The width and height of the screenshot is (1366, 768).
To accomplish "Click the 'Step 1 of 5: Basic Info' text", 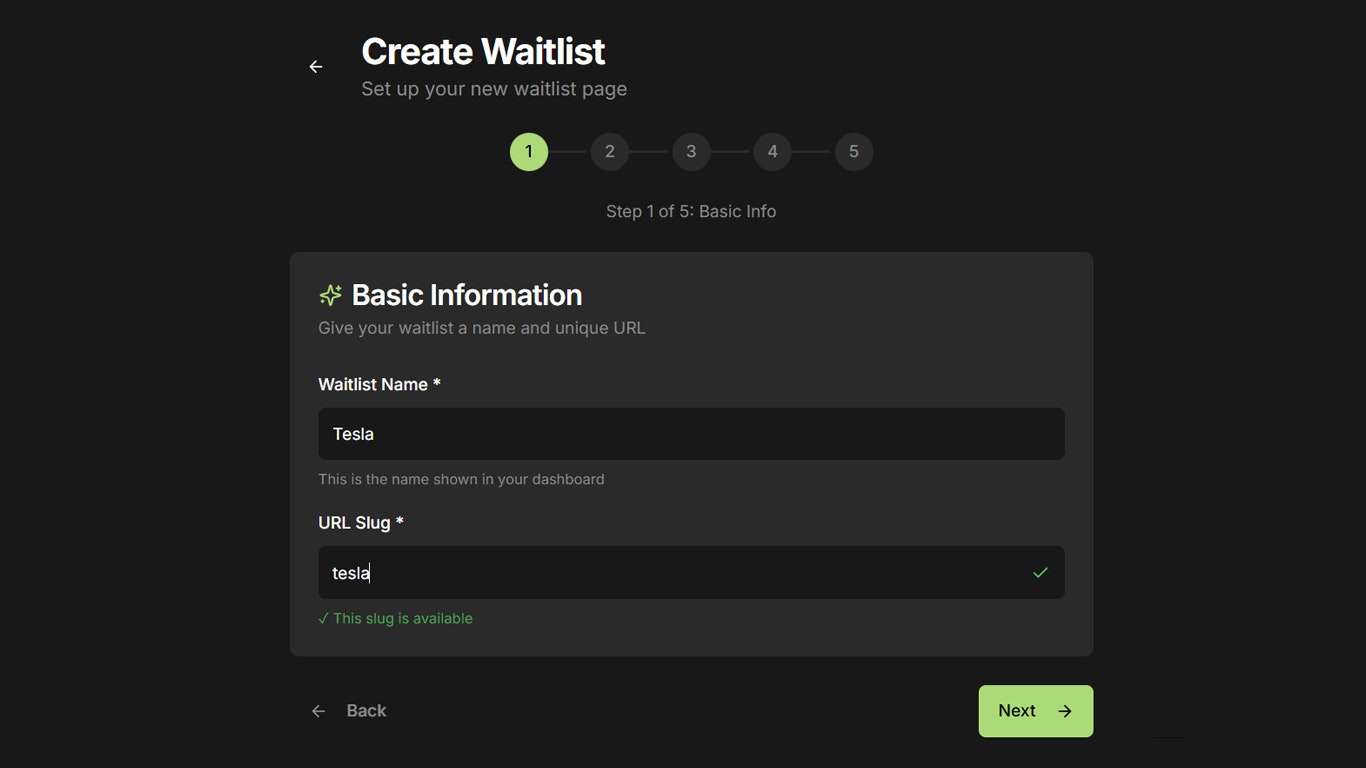I will pos(691,211).
